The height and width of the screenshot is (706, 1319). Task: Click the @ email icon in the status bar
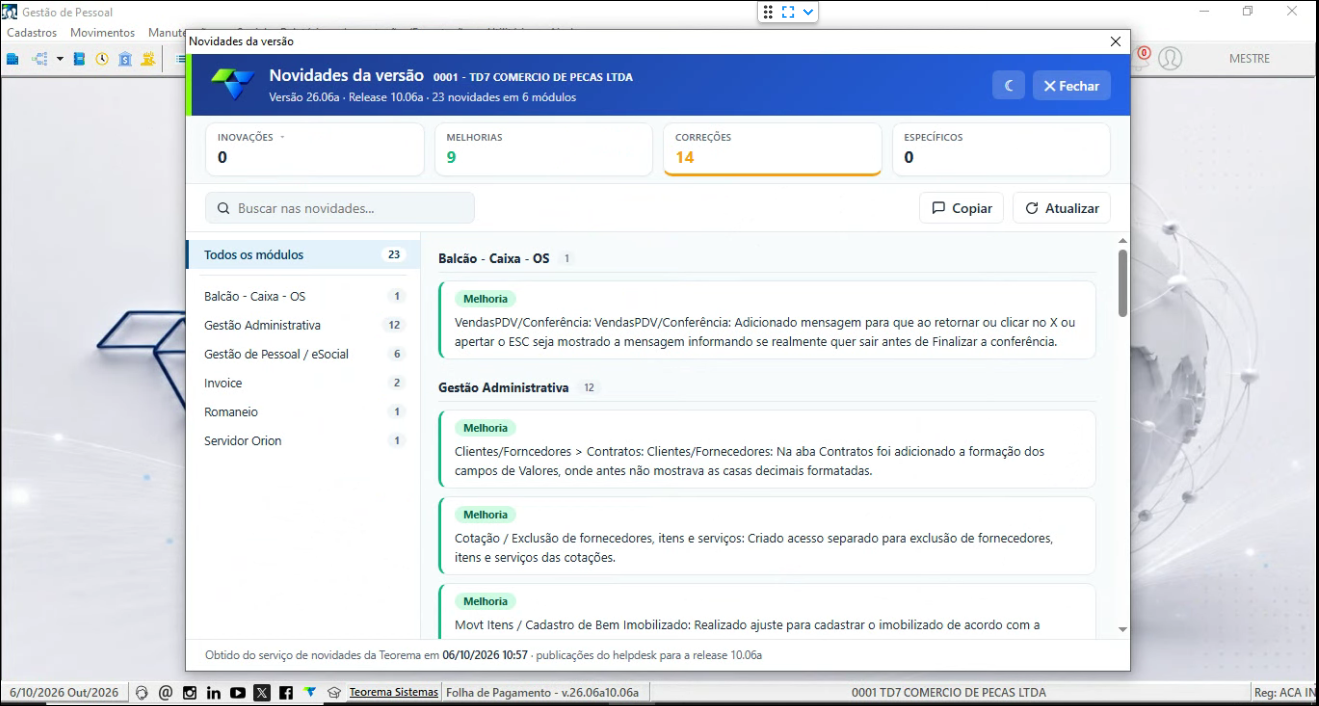[166, 692]
